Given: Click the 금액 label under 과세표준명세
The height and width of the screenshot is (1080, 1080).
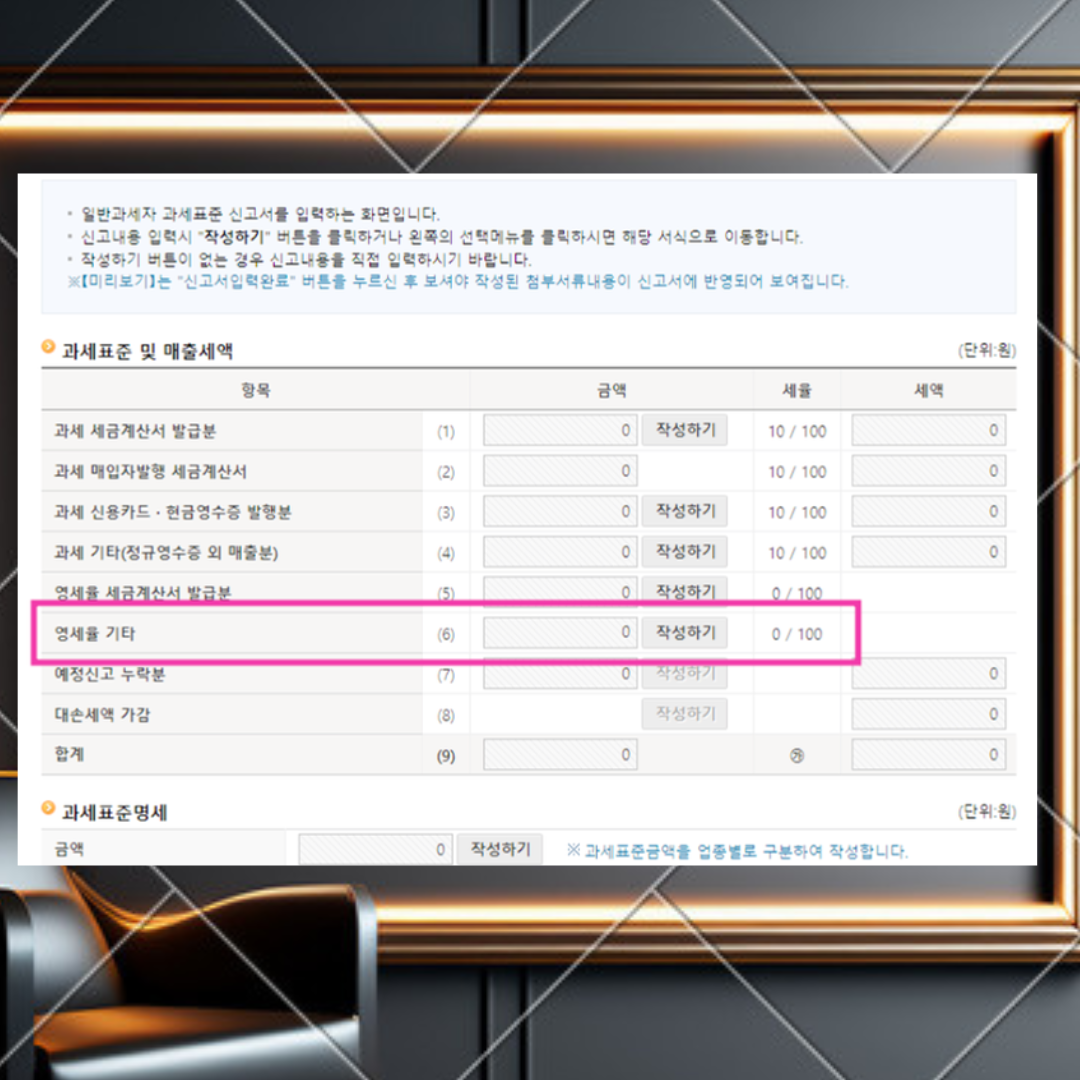Looking at the screenshot, I should click(69, 849).
